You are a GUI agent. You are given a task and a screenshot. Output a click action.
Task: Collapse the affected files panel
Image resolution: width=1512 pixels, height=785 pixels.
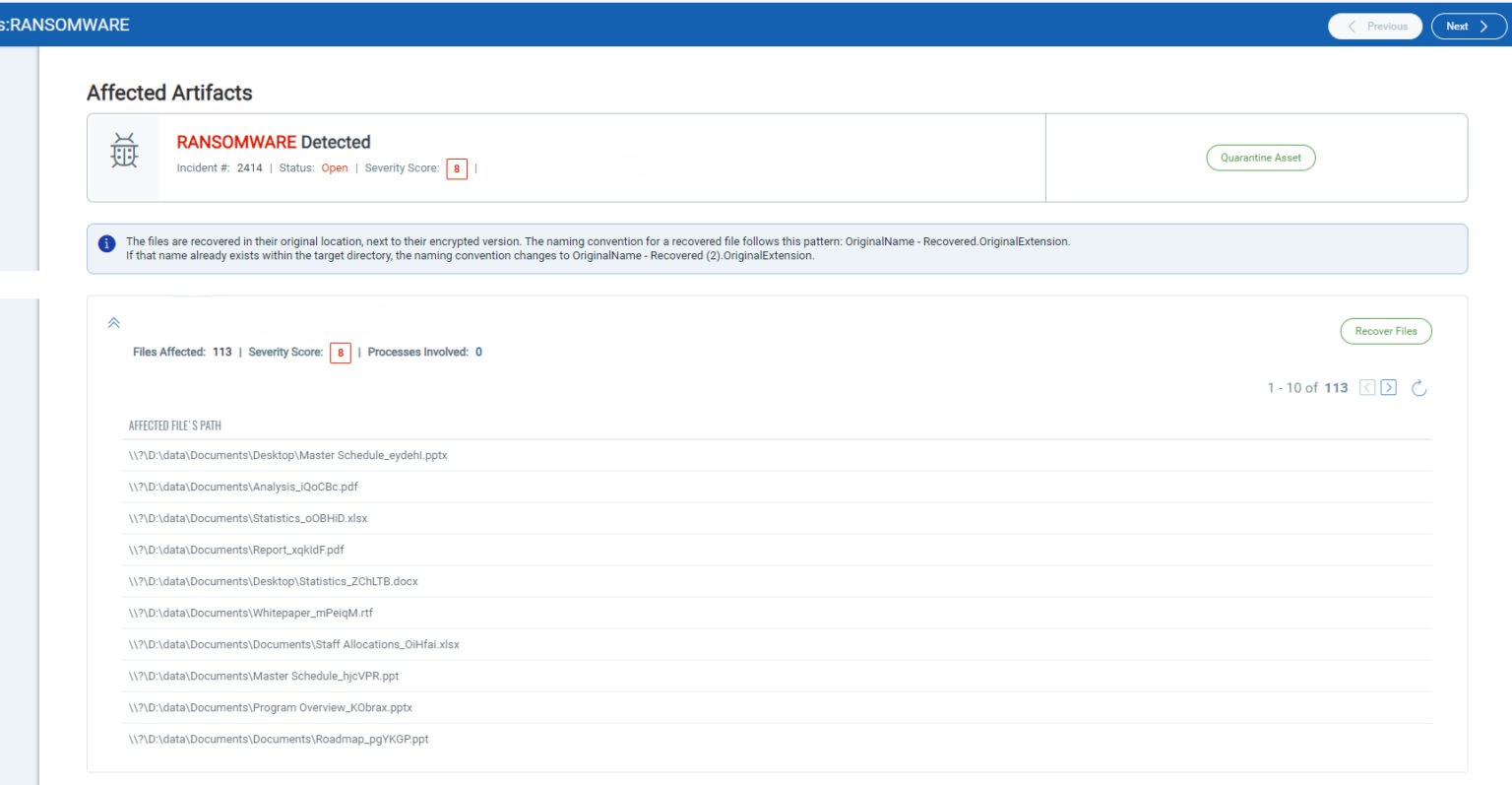[113, 322]
